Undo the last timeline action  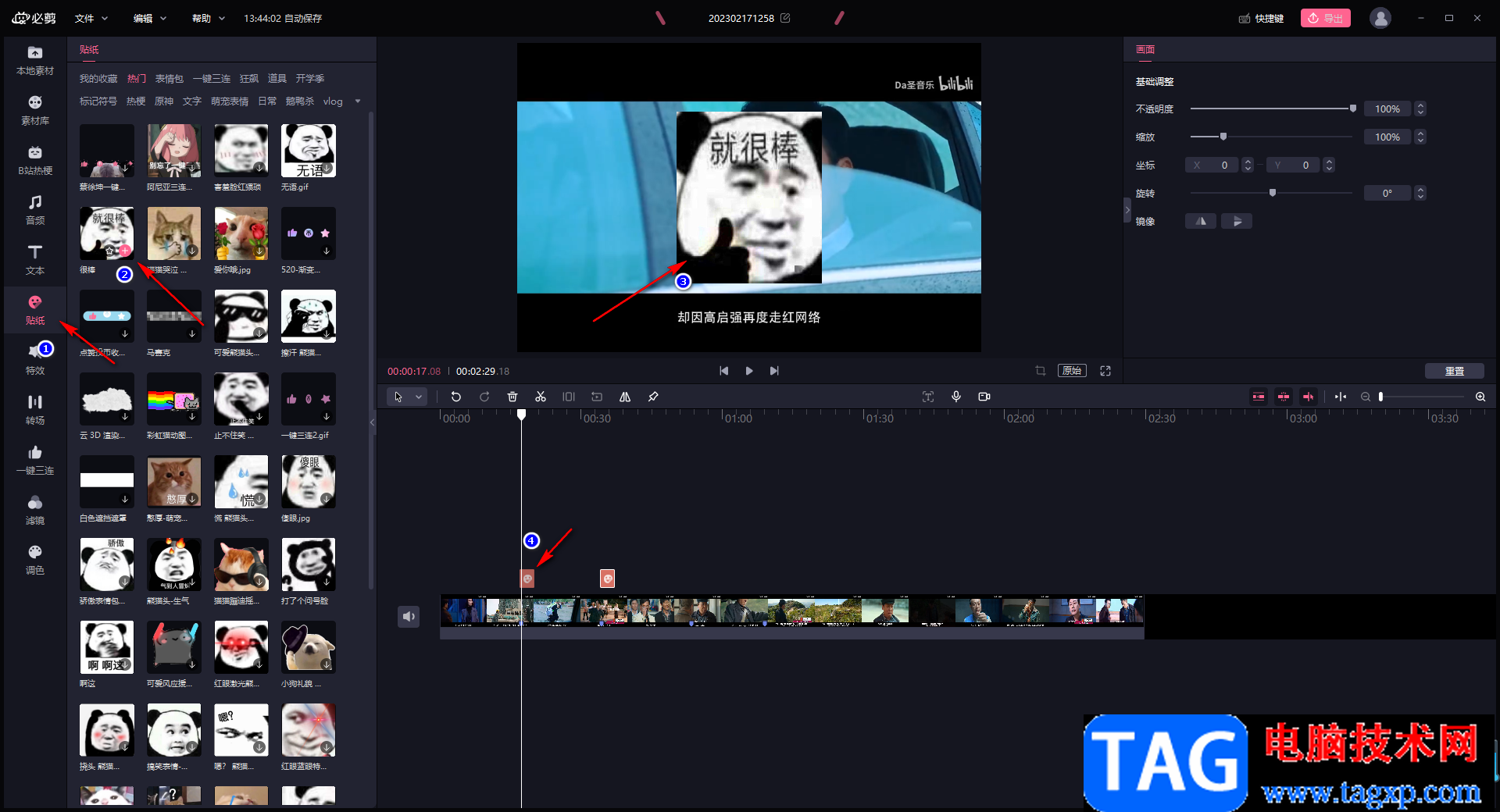click(456, 397)
